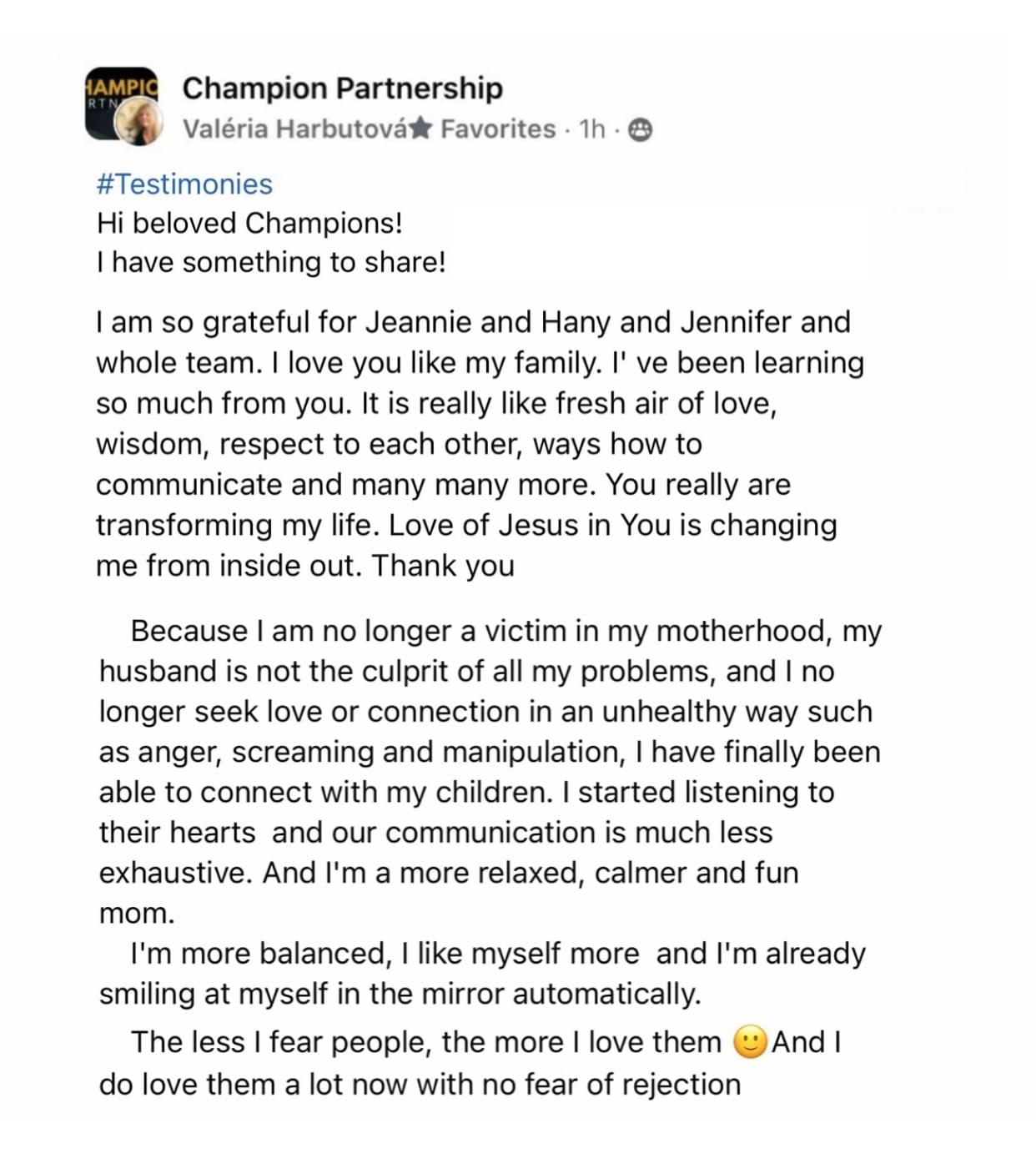Click the Favorites label next to the star
The width and height of the screenshot is (1036, 1164).
497,128
